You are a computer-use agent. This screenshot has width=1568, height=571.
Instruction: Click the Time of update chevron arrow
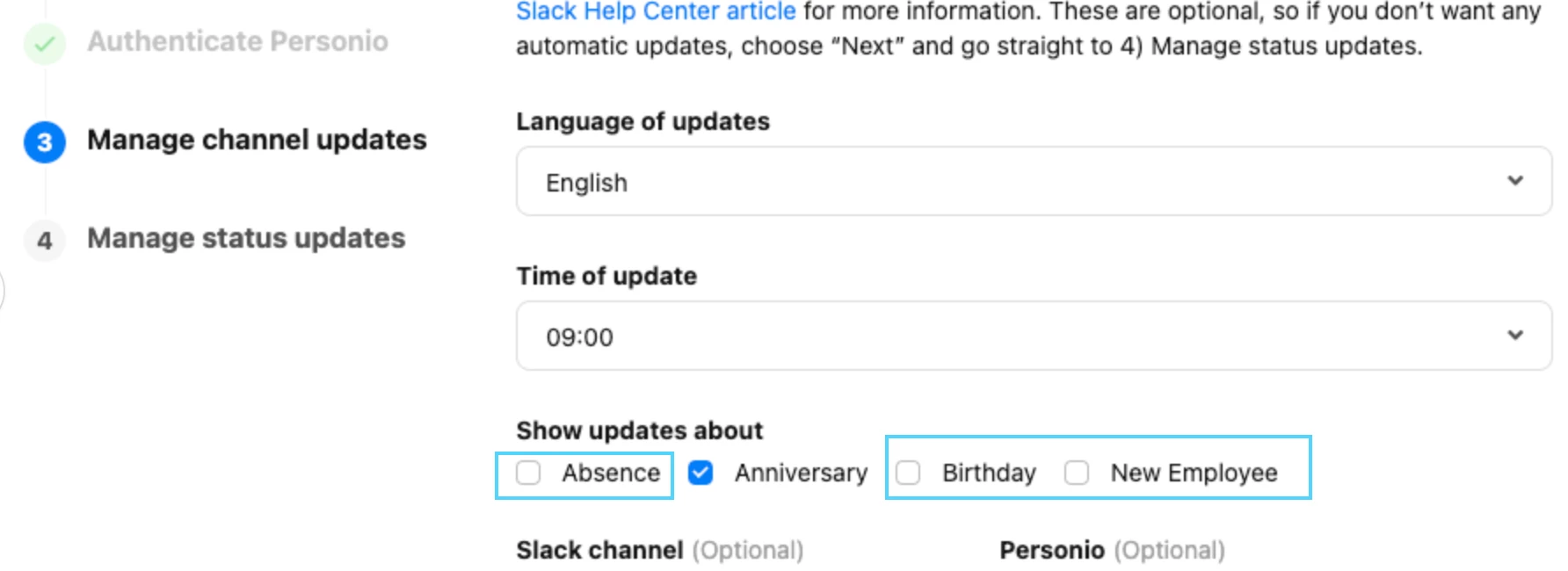coord(1515,336)
